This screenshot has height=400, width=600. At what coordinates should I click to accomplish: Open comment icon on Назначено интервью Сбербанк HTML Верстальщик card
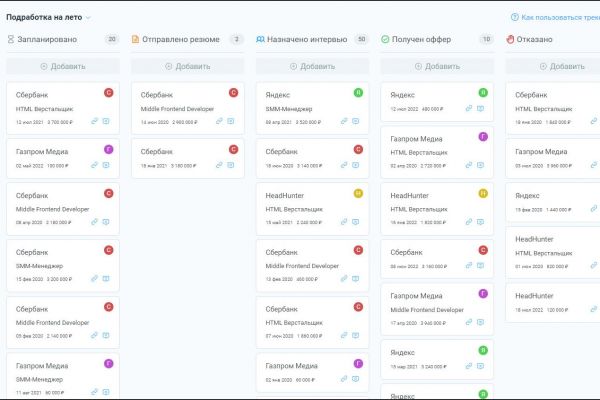point(355,335)
